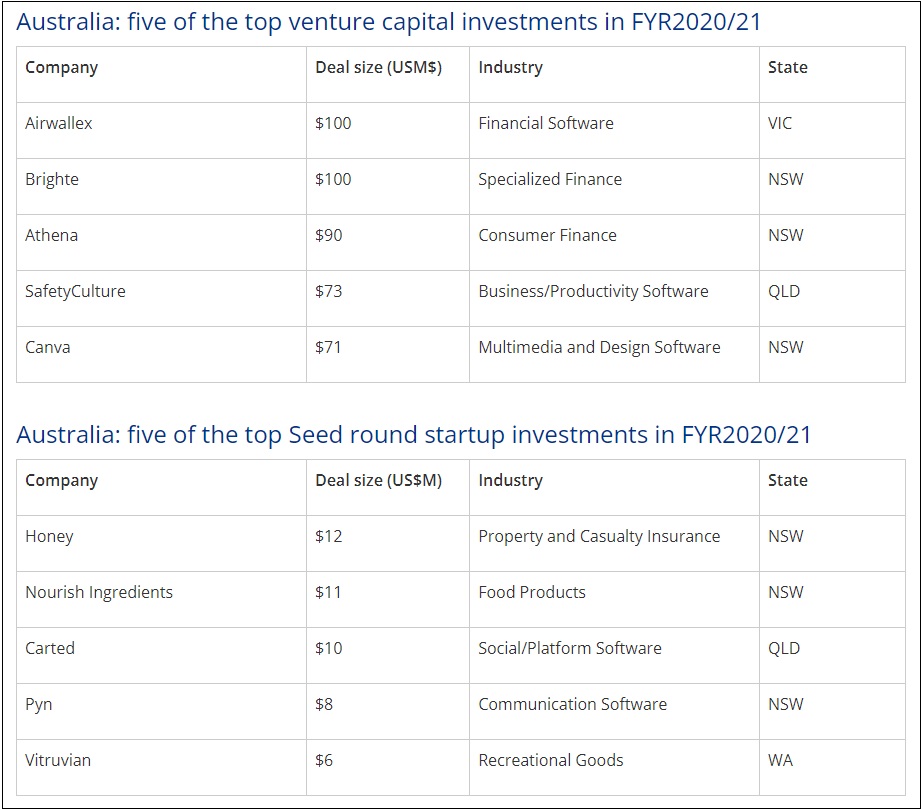Select the Pyn company cell
The height and width of the screenshot is (810, 922).
pos(39,705)
